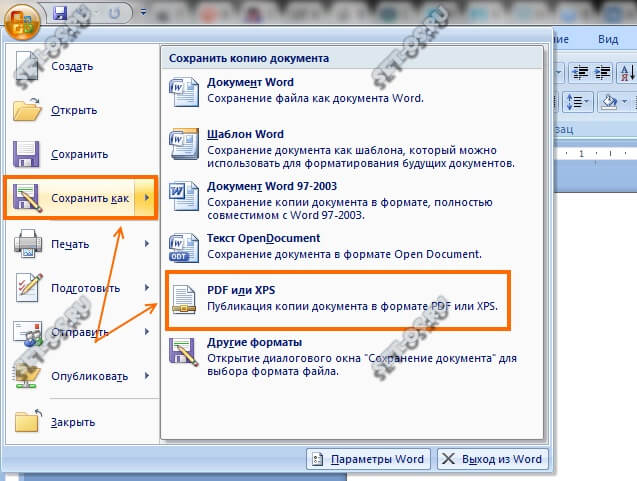
Task: Expand the Печать submenu arrow
Action: click(x=147, y=244)
